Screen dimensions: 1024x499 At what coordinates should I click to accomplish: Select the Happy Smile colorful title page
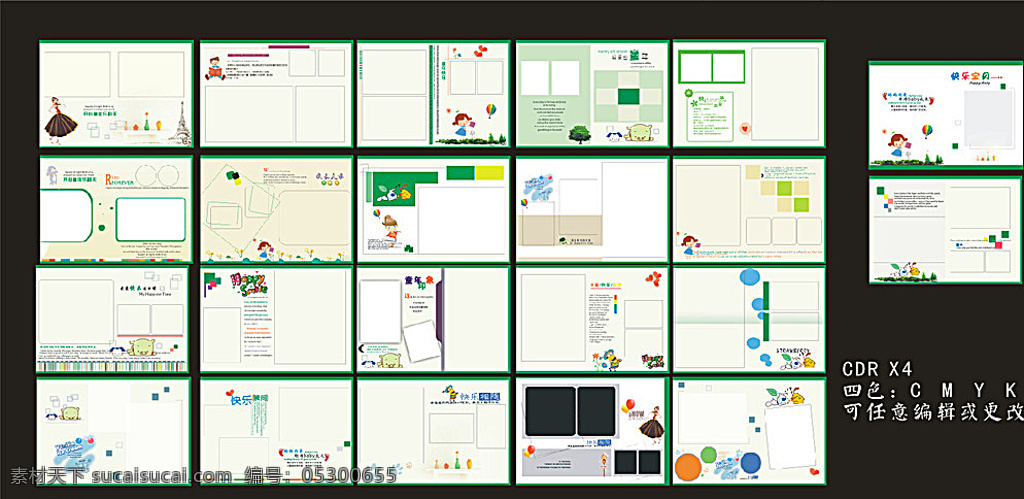coord(276,319)
